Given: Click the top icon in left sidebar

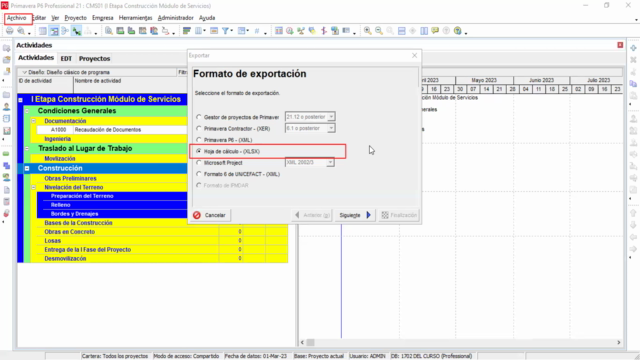Looking at the screenshot, I should (x=6, y=48).
